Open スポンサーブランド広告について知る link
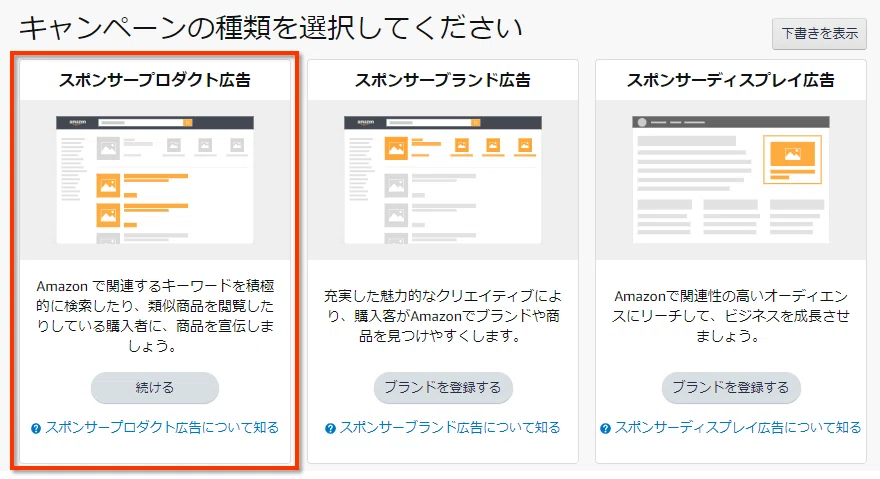Image resolution: width=880 pixels, height=479 pixels. (450, 428)
